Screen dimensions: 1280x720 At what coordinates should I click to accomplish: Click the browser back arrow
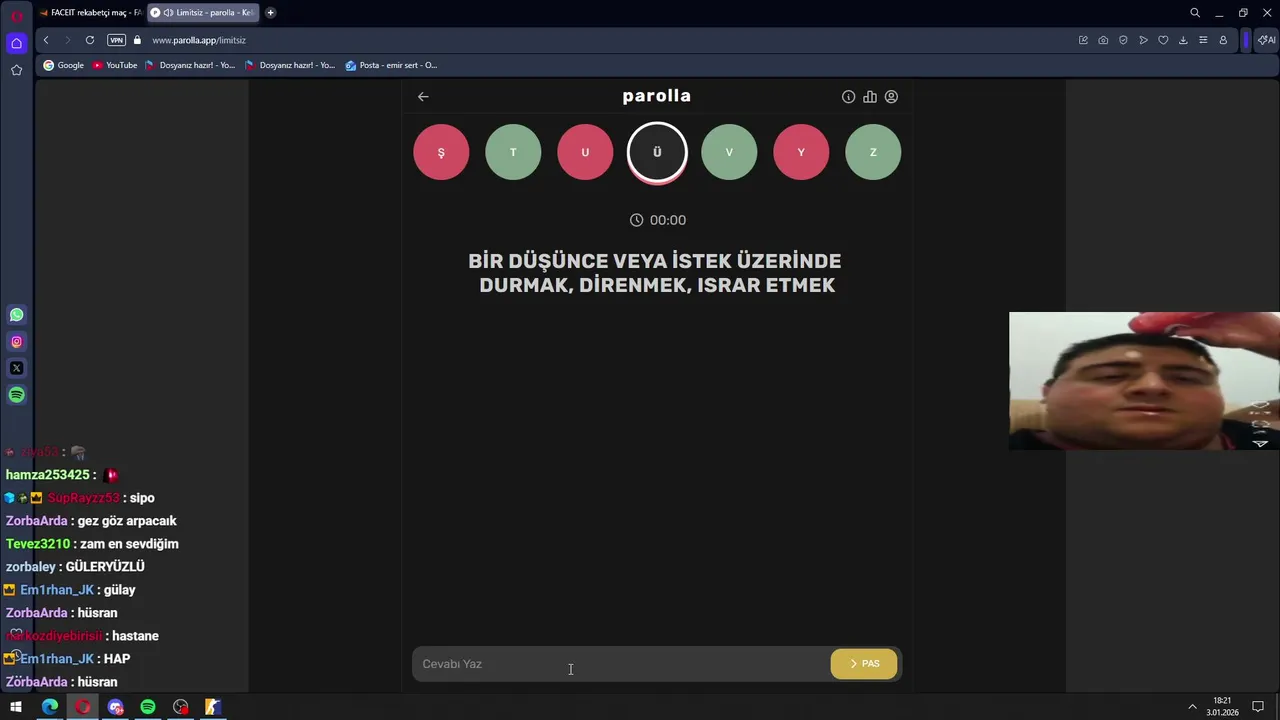pyautogui.click(x=46, y=40)
